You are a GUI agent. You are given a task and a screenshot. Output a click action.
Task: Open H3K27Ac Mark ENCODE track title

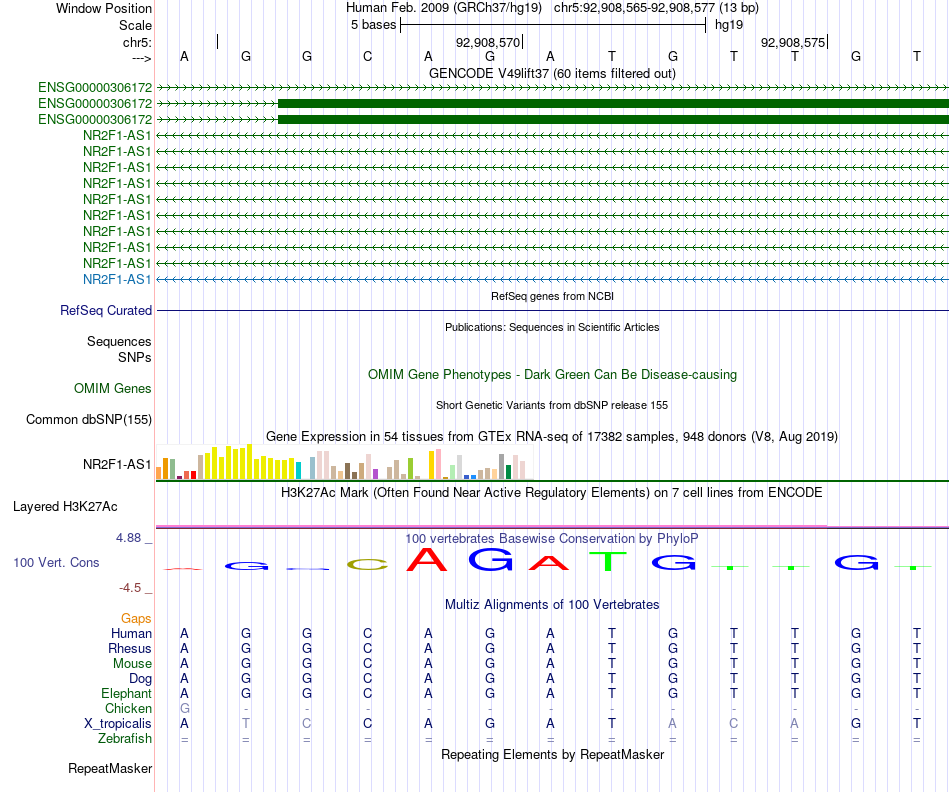coord(552,492)
